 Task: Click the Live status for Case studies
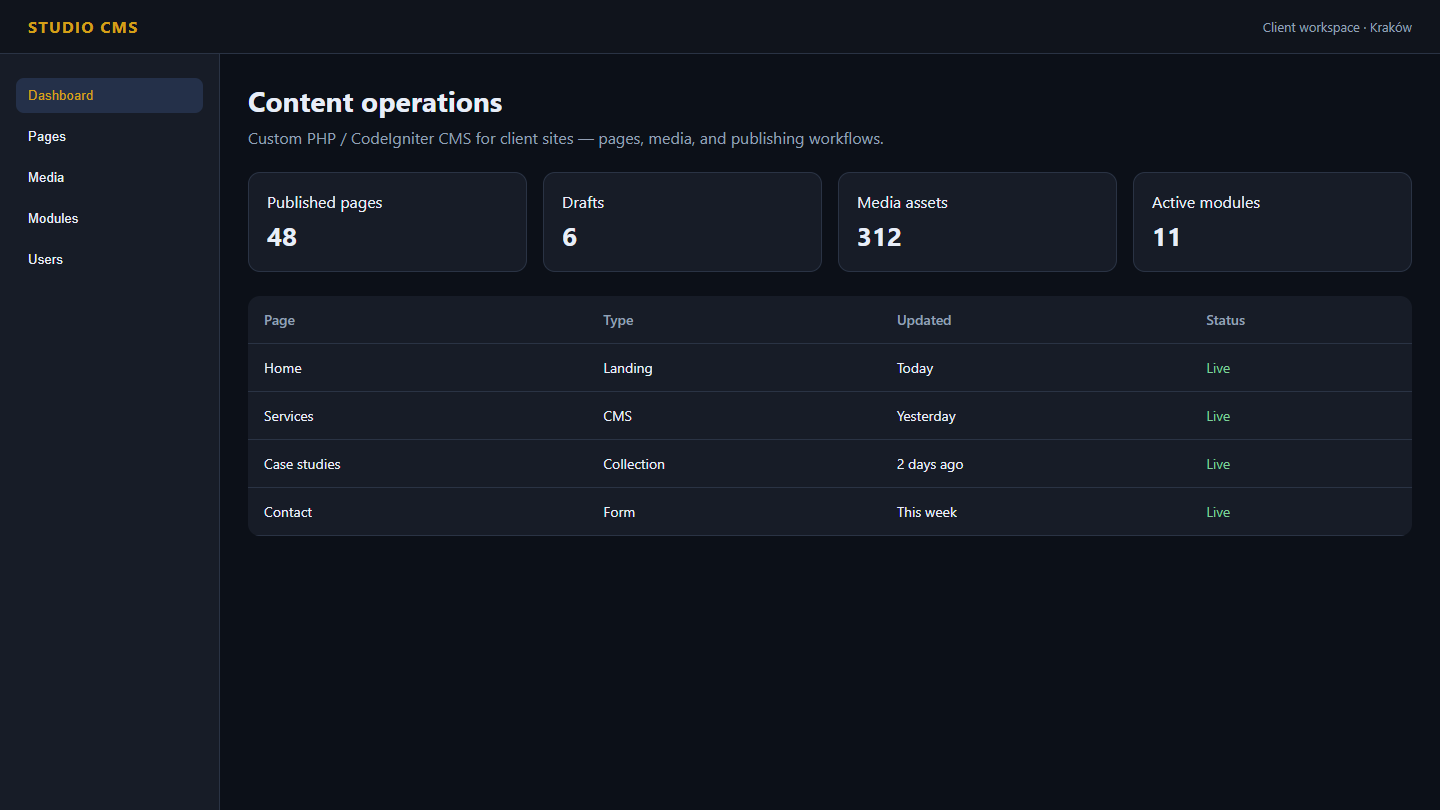1218,465
